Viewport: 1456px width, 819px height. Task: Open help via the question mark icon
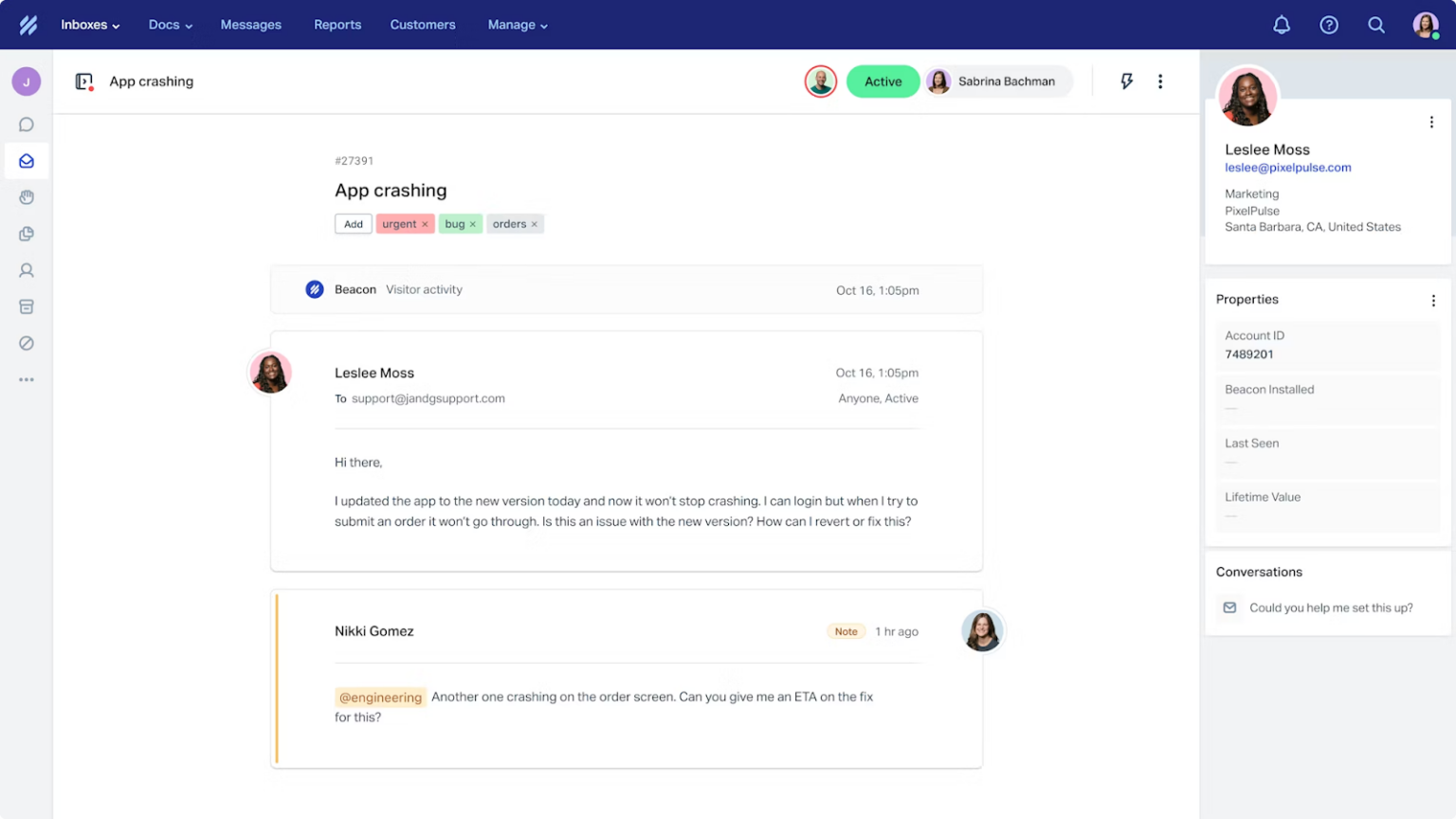1329,25
